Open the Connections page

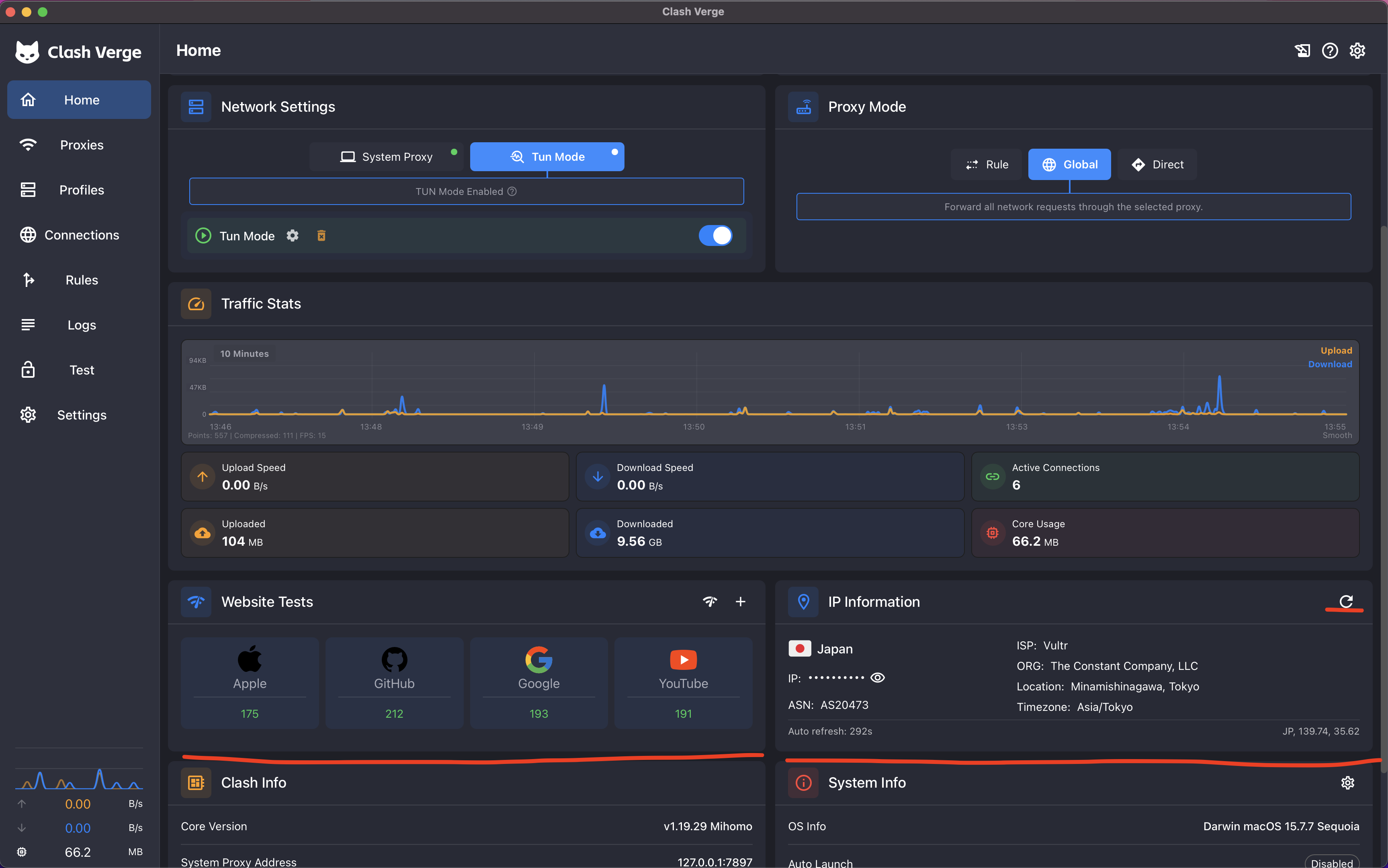(x=79, y=235)
